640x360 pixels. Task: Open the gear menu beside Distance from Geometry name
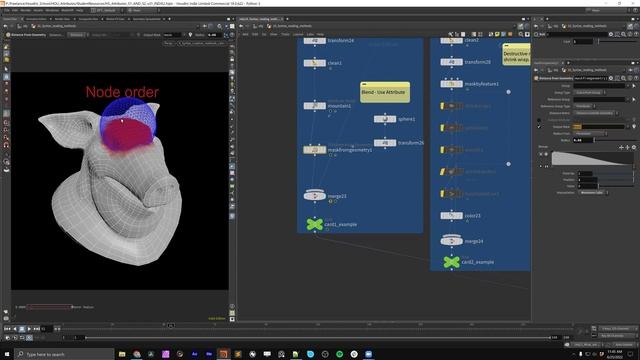611,78
